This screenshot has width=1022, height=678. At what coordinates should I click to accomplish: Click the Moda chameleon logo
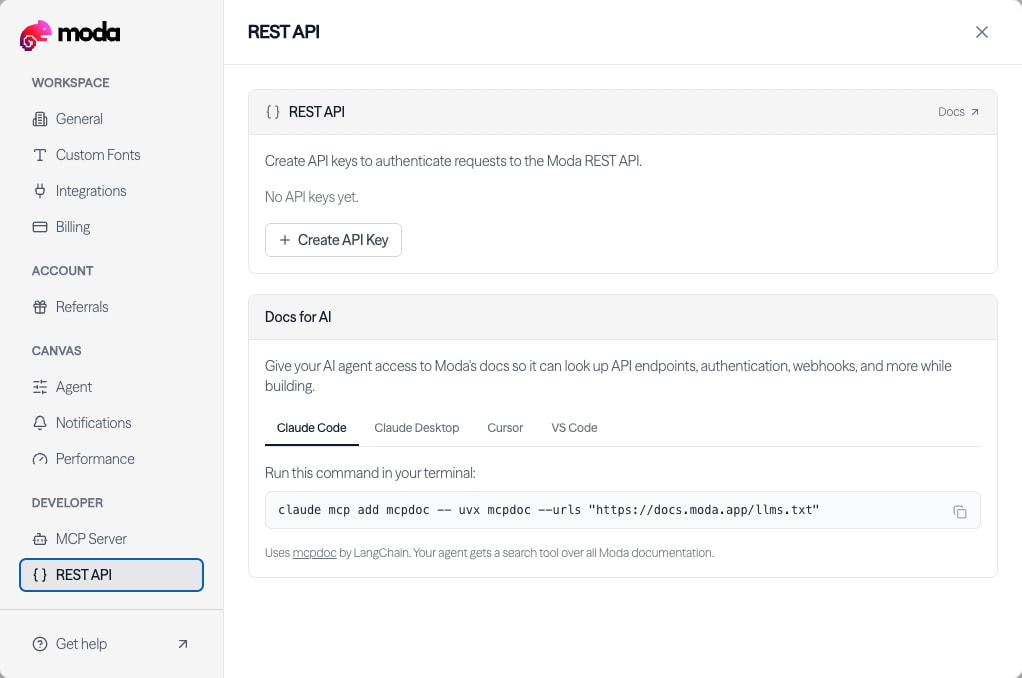[x=35, y=35]
